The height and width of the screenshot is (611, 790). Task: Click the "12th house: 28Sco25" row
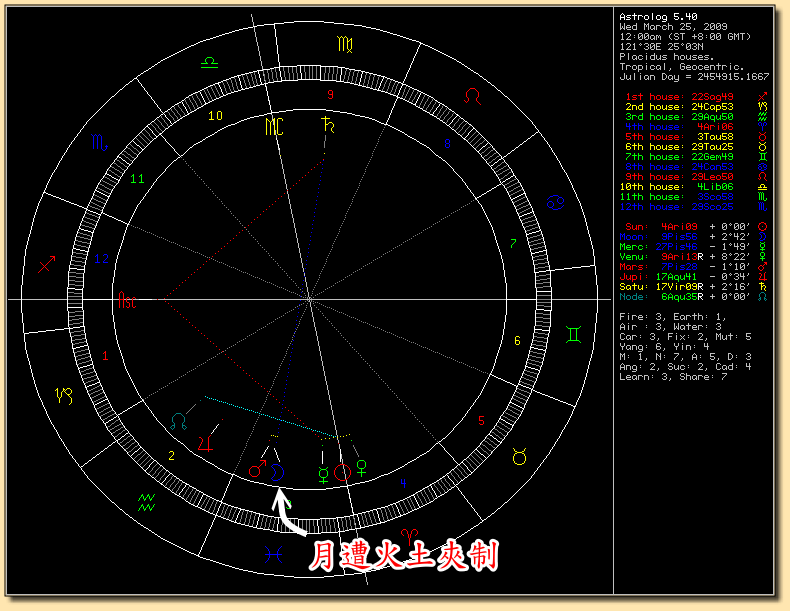[676, 207]
